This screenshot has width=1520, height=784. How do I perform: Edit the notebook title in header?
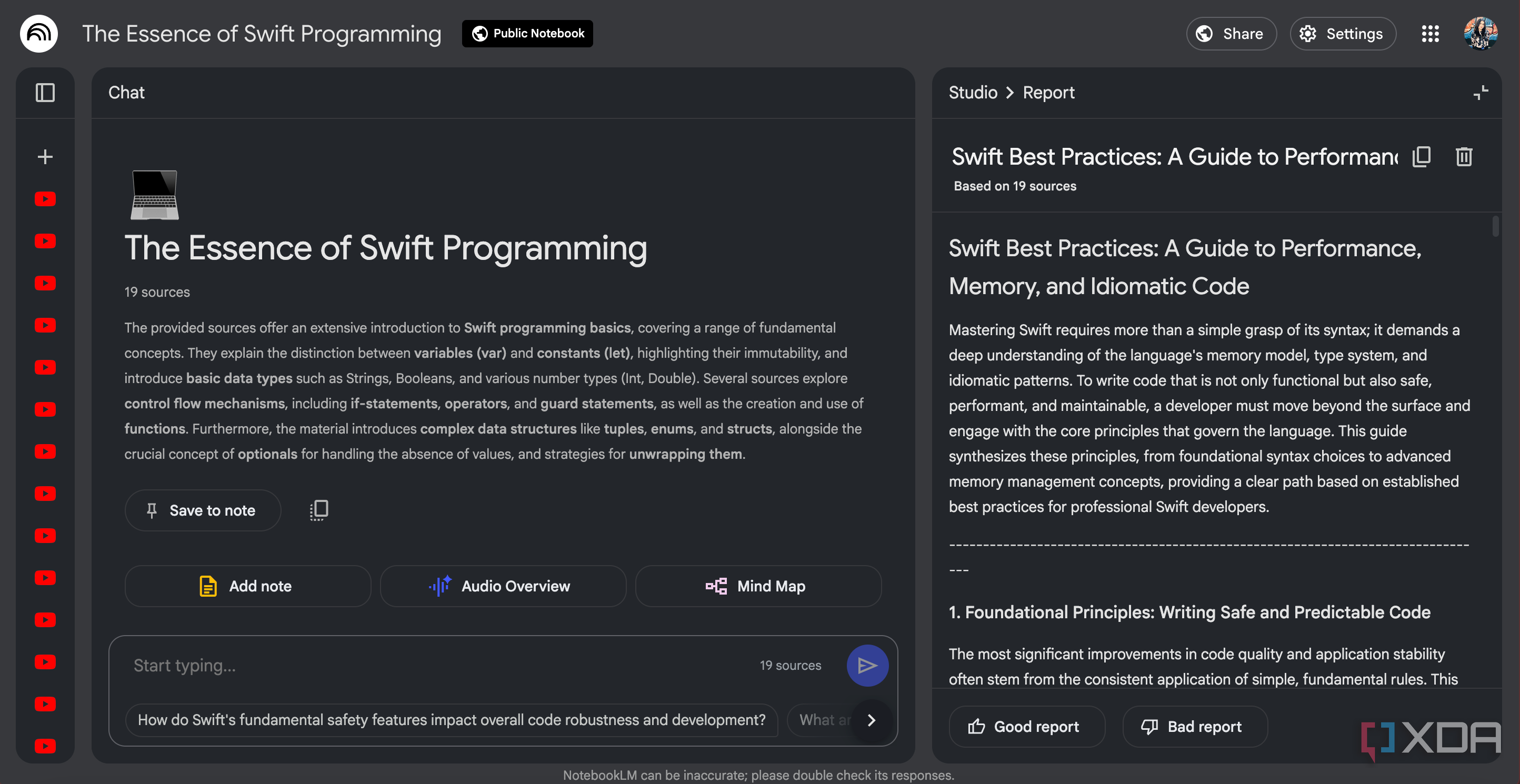262,34
